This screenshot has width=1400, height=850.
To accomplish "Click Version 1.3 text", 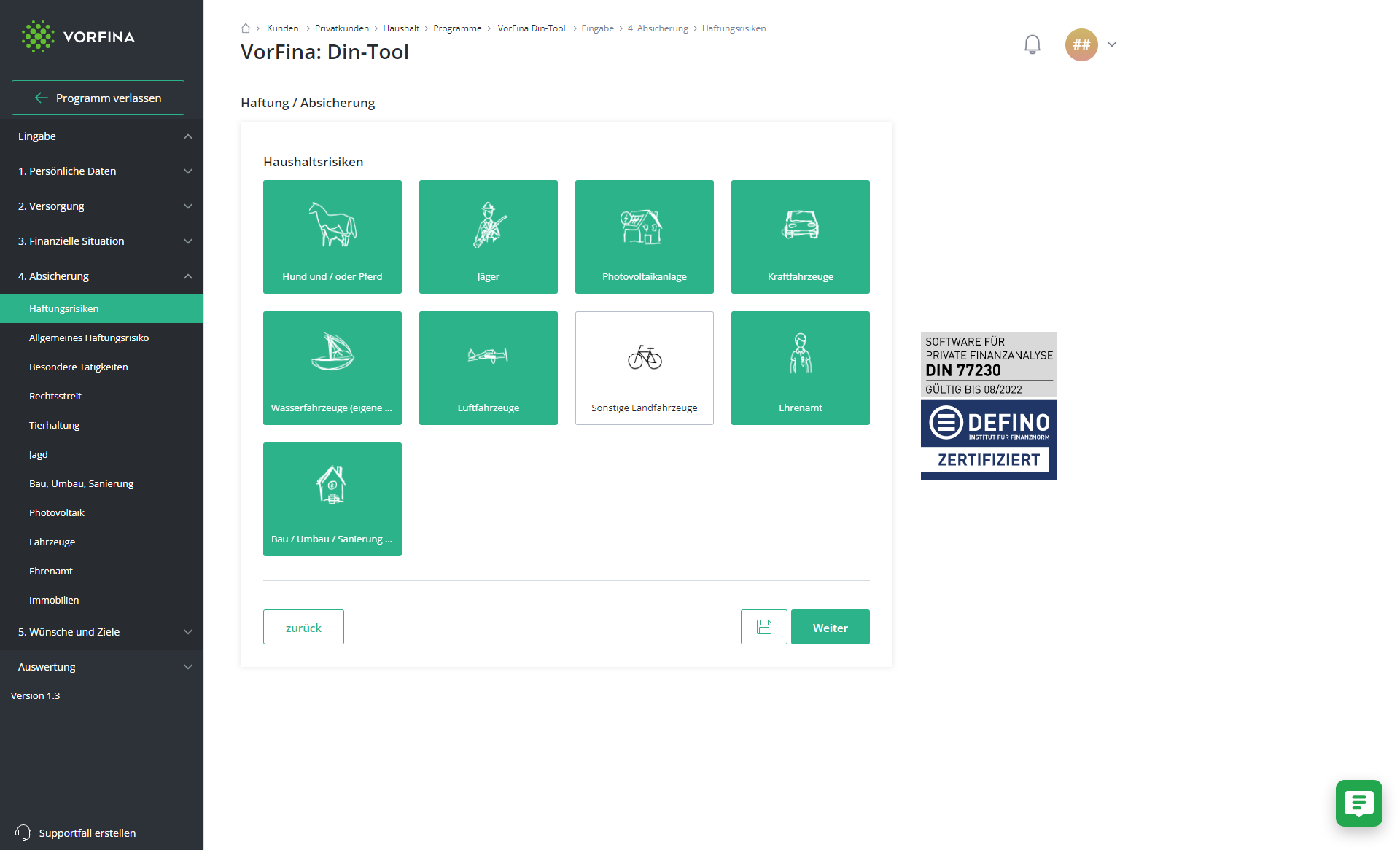I will (x=35, y=695).
